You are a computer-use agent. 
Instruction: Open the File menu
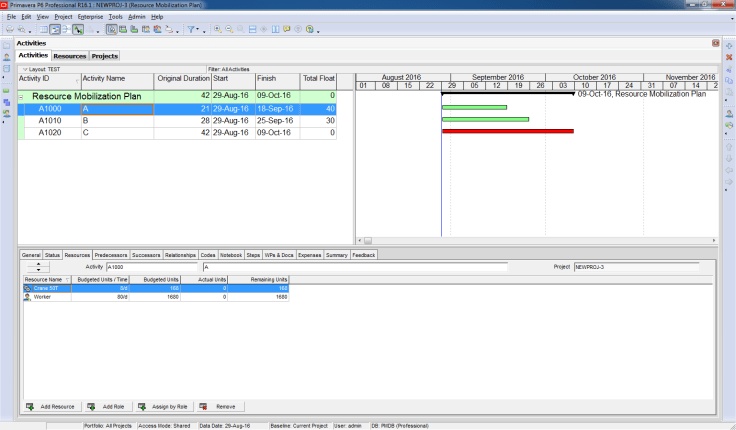coord(11,16)
